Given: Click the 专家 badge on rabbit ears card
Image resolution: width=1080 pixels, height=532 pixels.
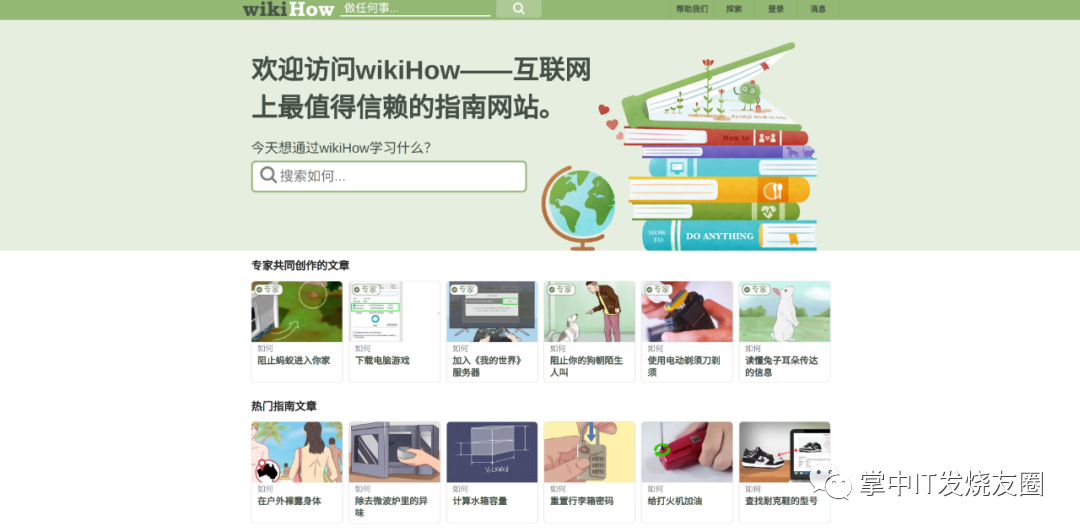Looking at the screenshot, I should [756, 289].
